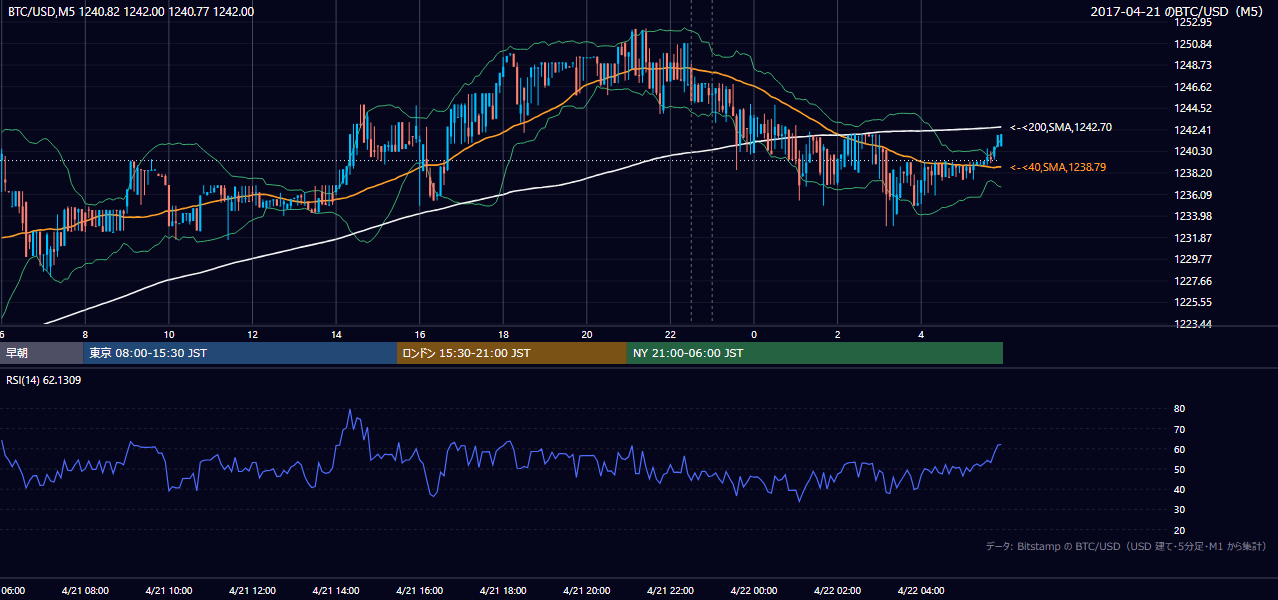Image resolution: width=1278 pixels, height=600 pixels.
Task: Click the 1246.62 price axis value
Action: point(1194,87)
